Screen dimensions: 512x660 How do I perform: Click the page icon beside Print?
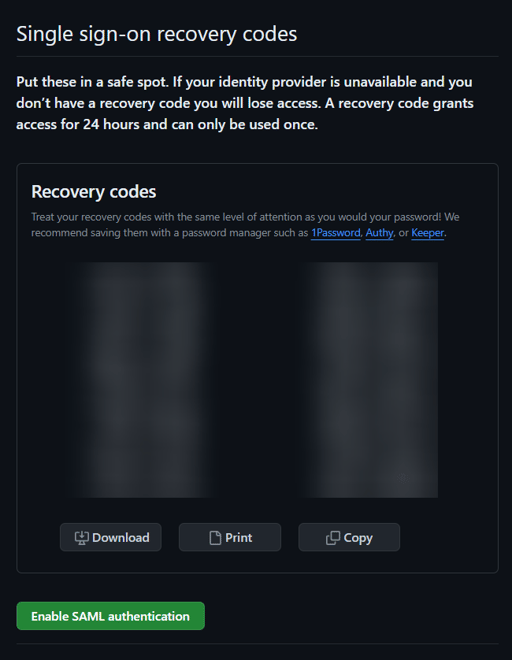pos(215,538)
